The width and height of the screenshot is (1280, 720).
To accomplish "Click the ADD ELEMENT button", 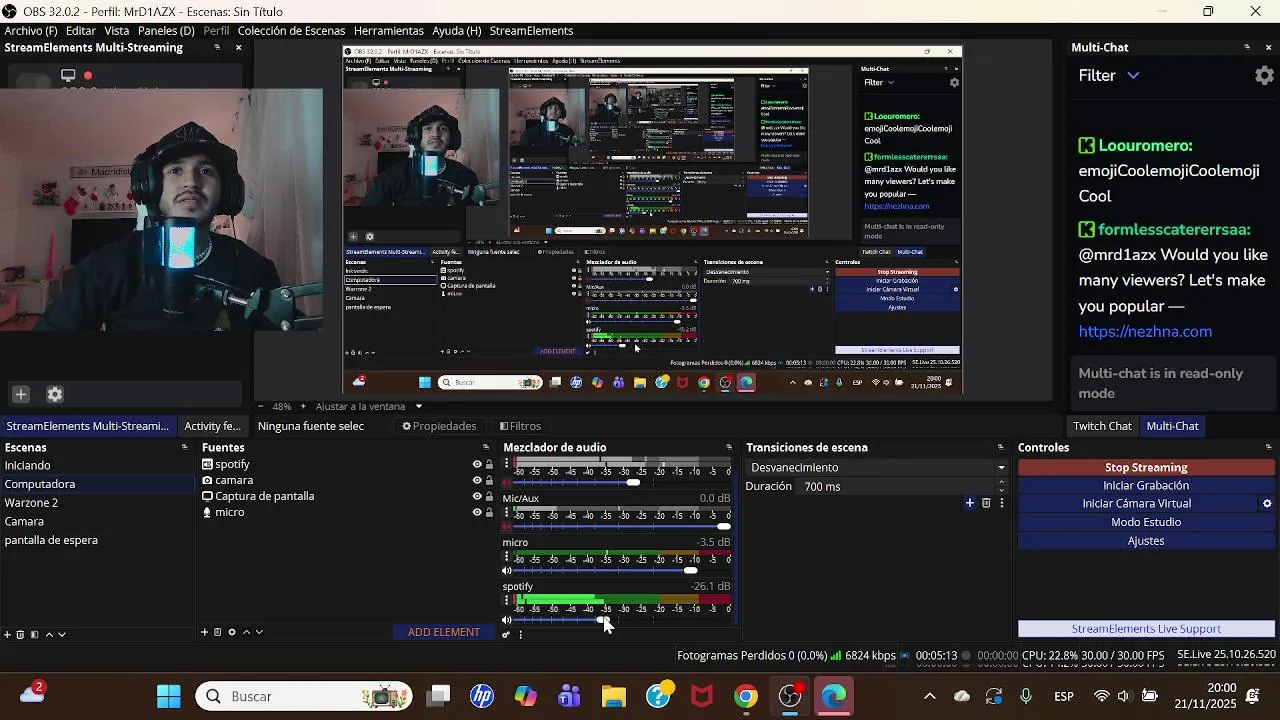I will 443,632.
